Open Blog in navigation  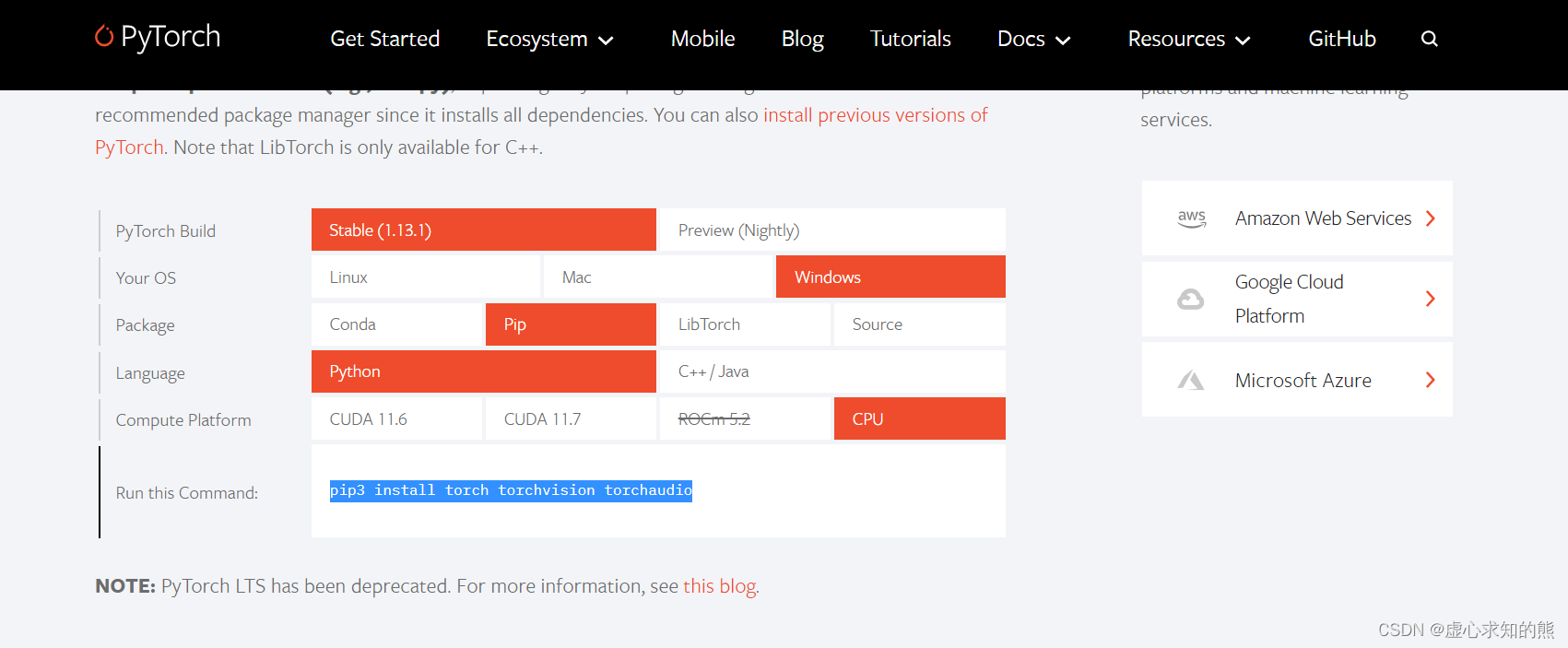(803, 39)
